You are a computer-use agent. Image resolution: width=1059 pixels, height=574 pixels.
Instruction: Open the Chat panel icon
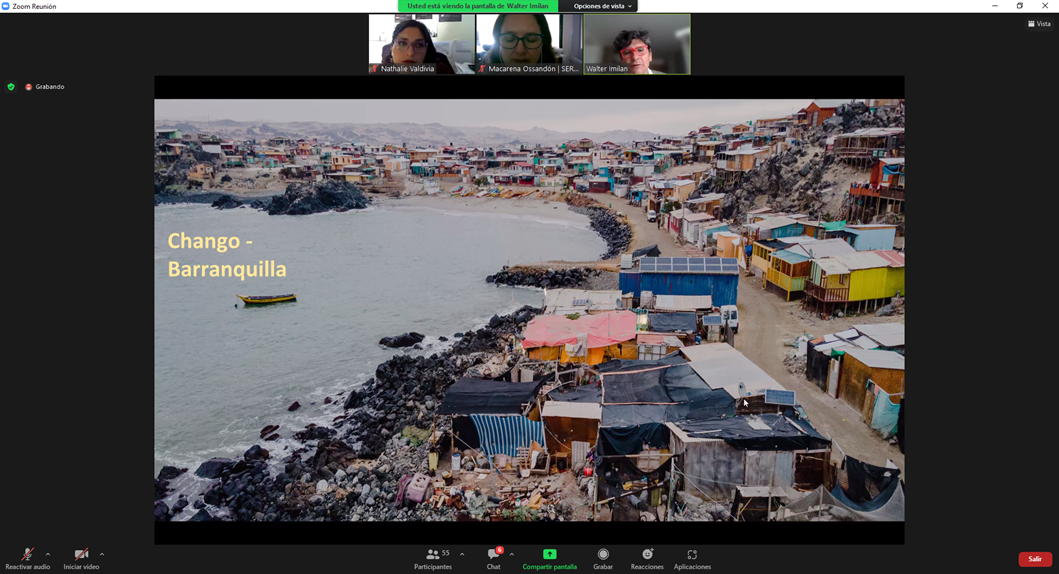[x=493, y=554]
